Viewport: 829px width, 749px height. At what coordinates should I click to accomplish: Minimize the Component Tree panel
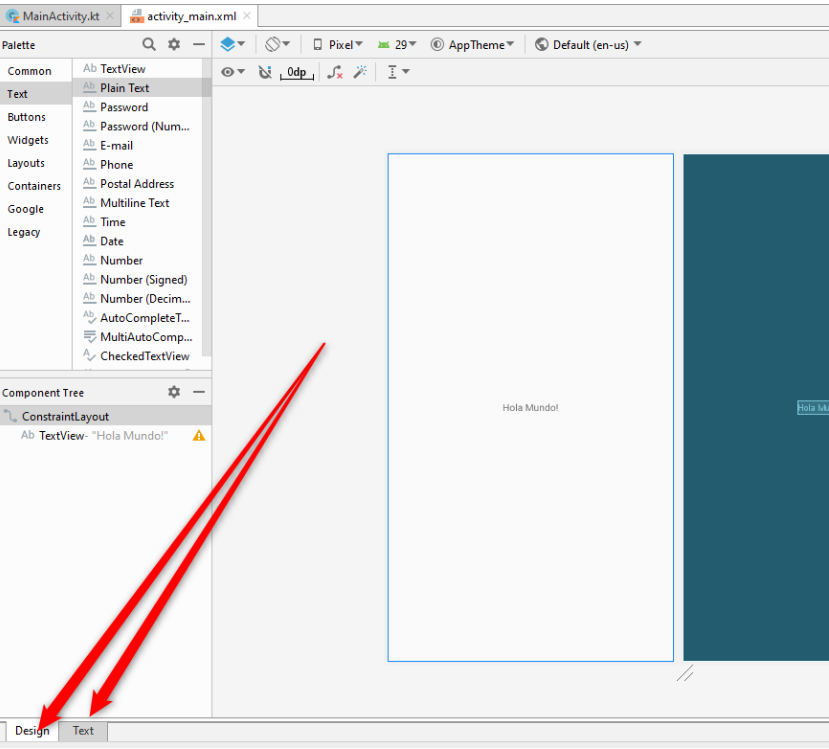pos(199,393)
